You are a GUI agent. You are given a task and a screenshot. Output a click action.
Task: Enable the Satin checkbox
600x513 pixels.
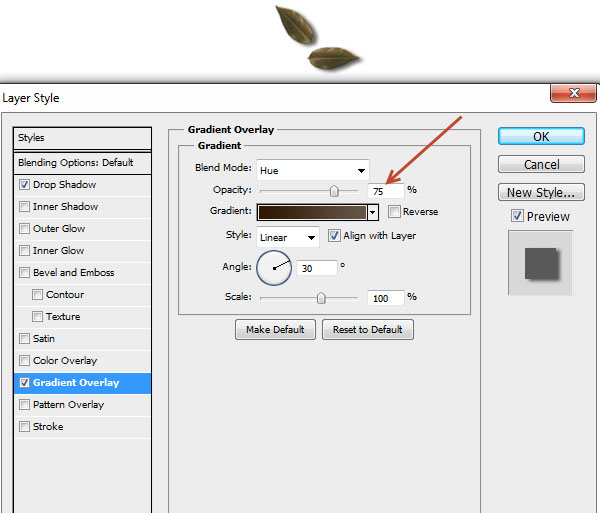pos(24,339)
